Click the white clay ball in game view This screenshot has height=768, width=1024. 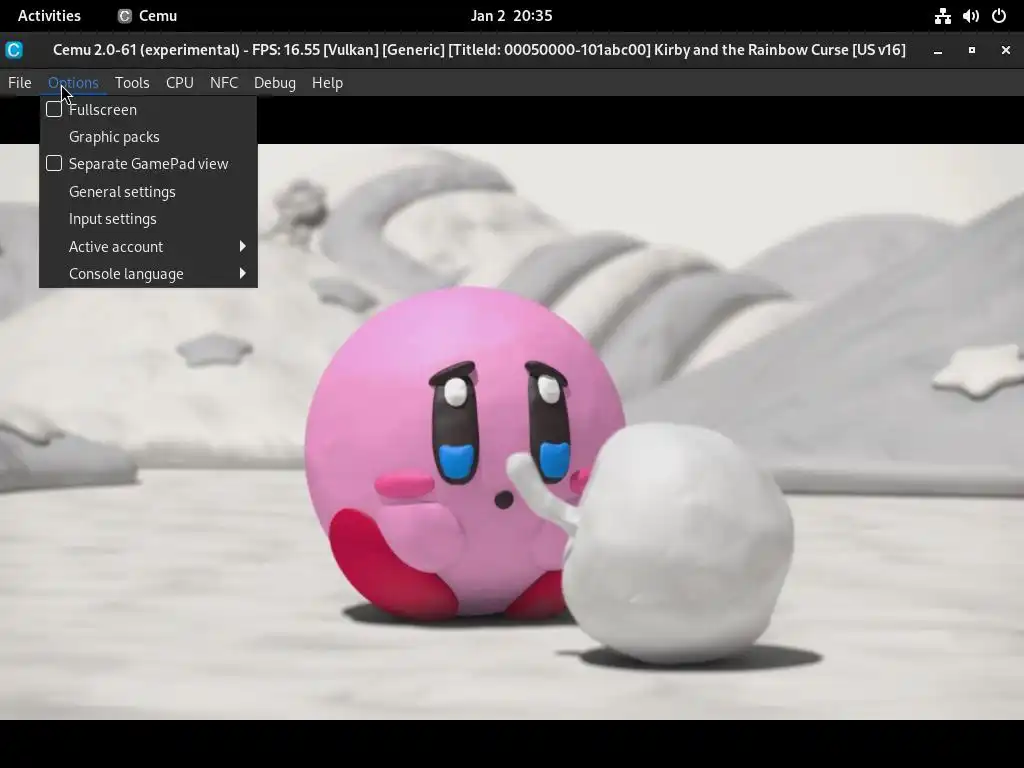(678, 542)
